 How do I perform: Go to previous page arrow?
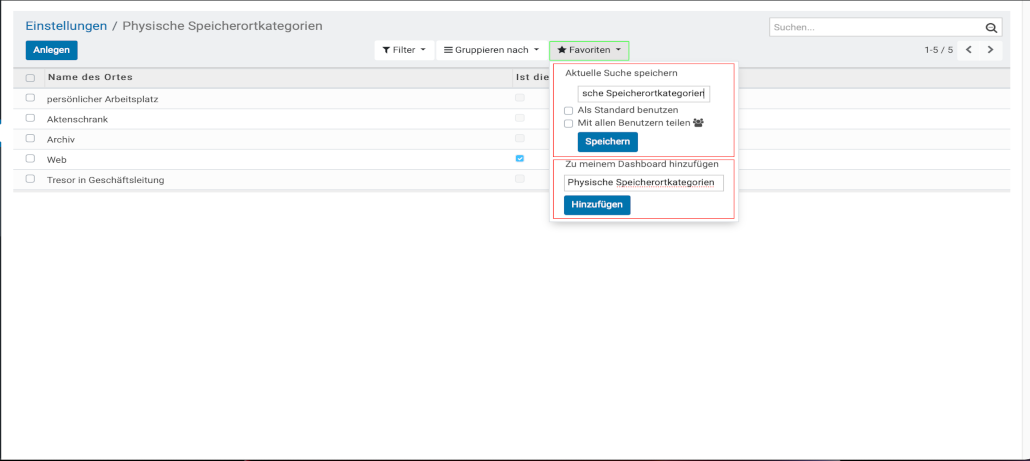point(968,50)
